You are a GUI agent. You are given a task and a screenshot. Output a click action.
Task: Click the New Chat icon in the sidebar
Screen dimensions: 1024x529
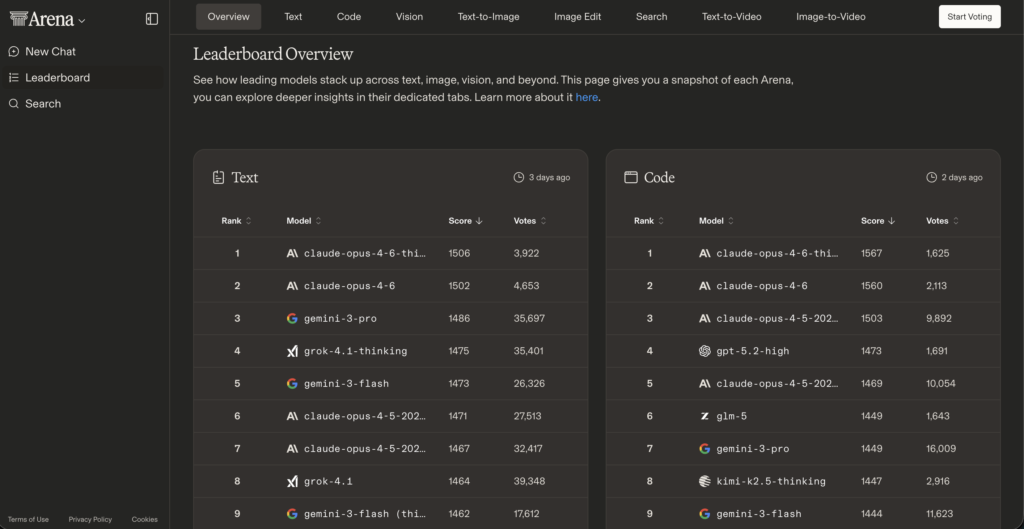(x=14, y=51)
